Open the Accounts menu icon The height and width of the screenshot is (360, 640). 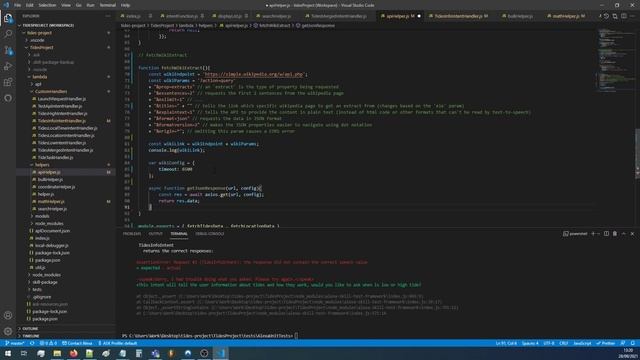[x=8, y=315]
